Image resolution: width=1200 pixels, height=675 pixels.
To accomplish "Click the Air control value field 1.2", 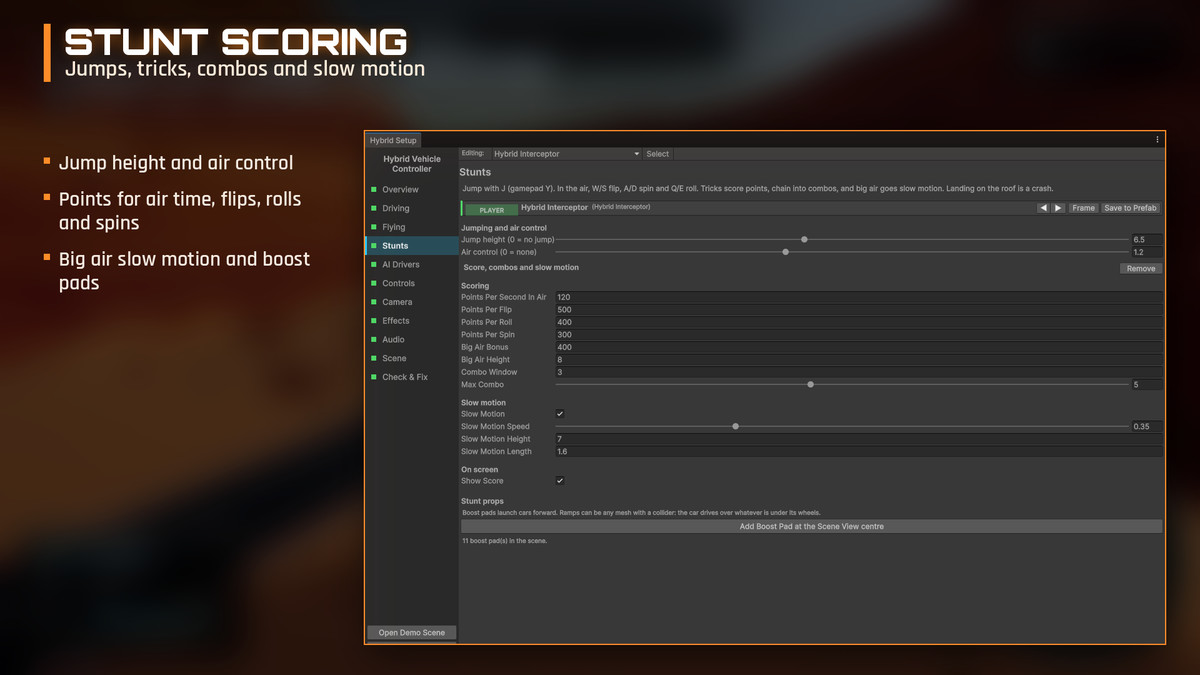I will 1146,252.
